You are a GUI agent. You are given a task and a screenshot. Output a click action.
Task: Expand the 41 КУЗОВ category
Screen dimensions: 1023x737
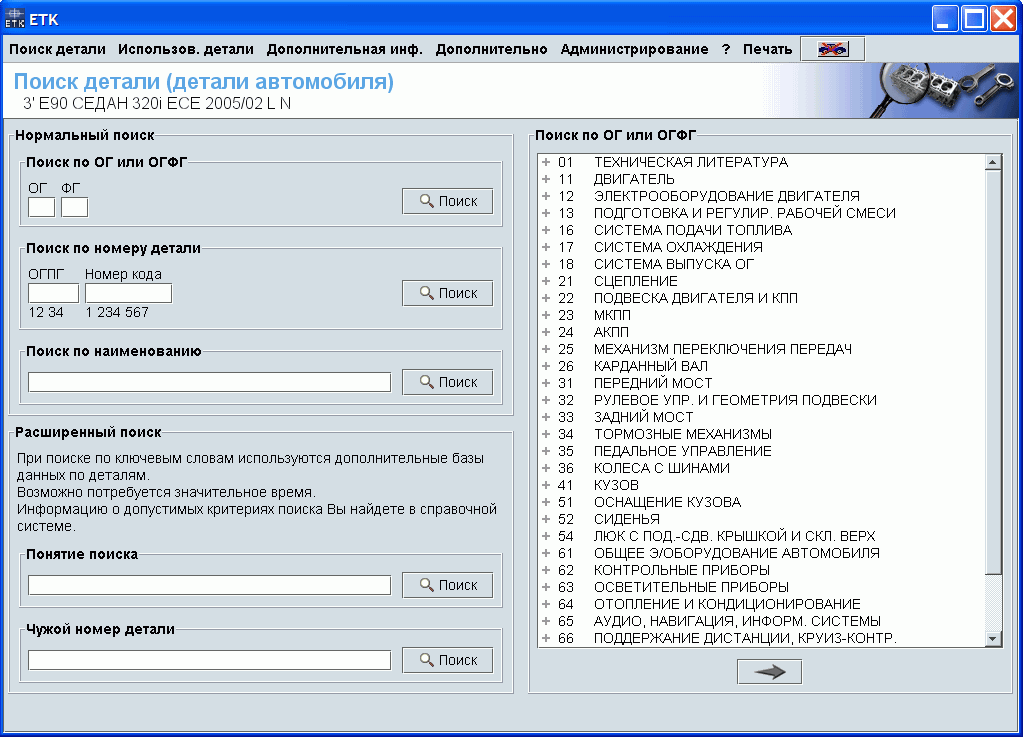click(x=544, y=484)
